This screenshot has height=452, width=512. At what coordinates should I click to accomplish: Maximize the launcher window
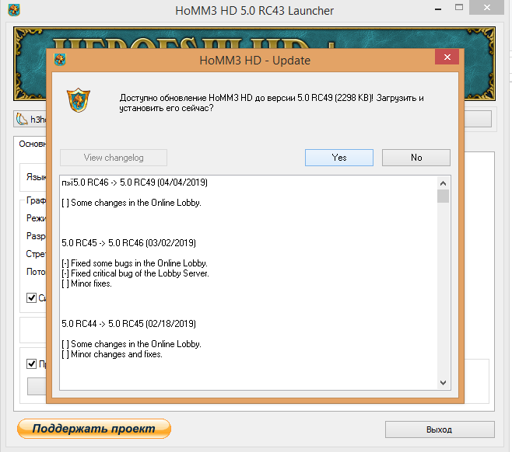(459, 7)
